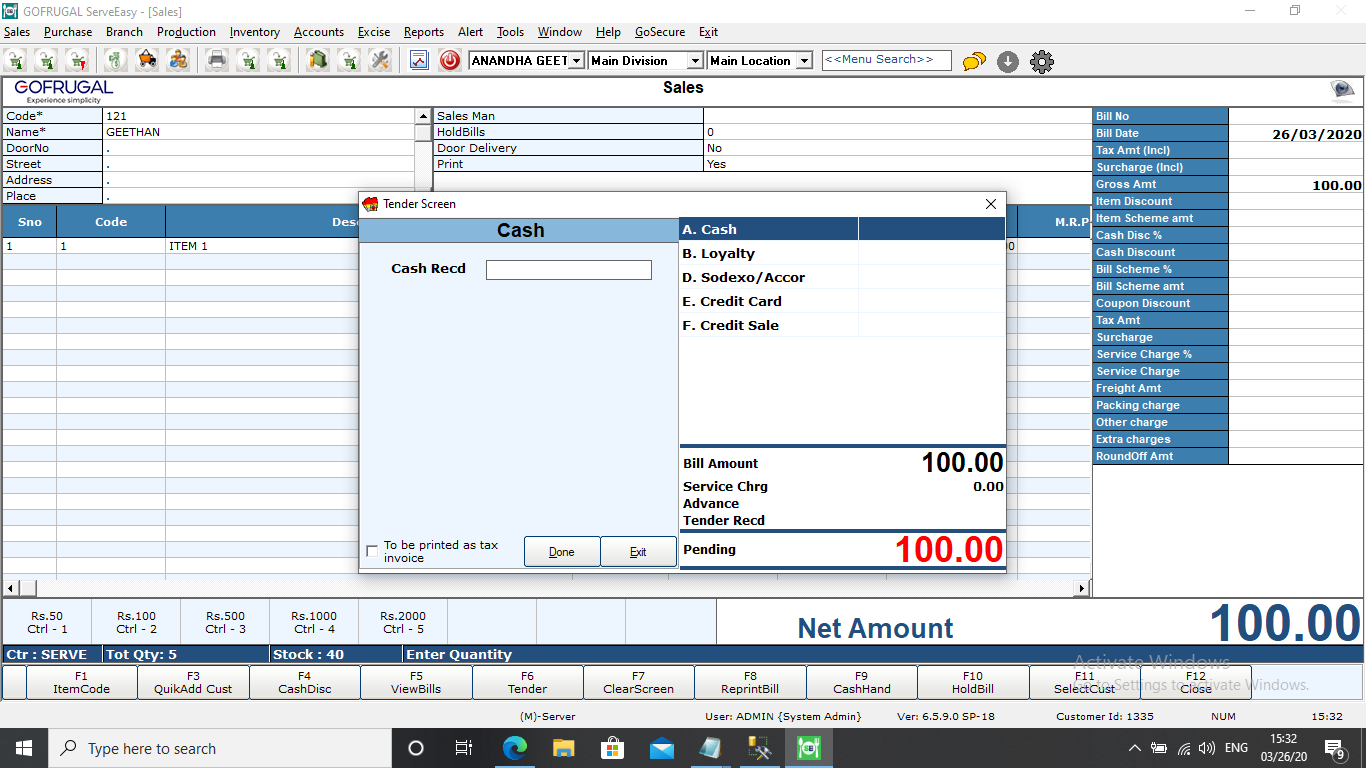The height and width of the screenshot is (768, 1366).
Task: Click the Cortana circle on the taskbar
Action: [x=416, y=748]
